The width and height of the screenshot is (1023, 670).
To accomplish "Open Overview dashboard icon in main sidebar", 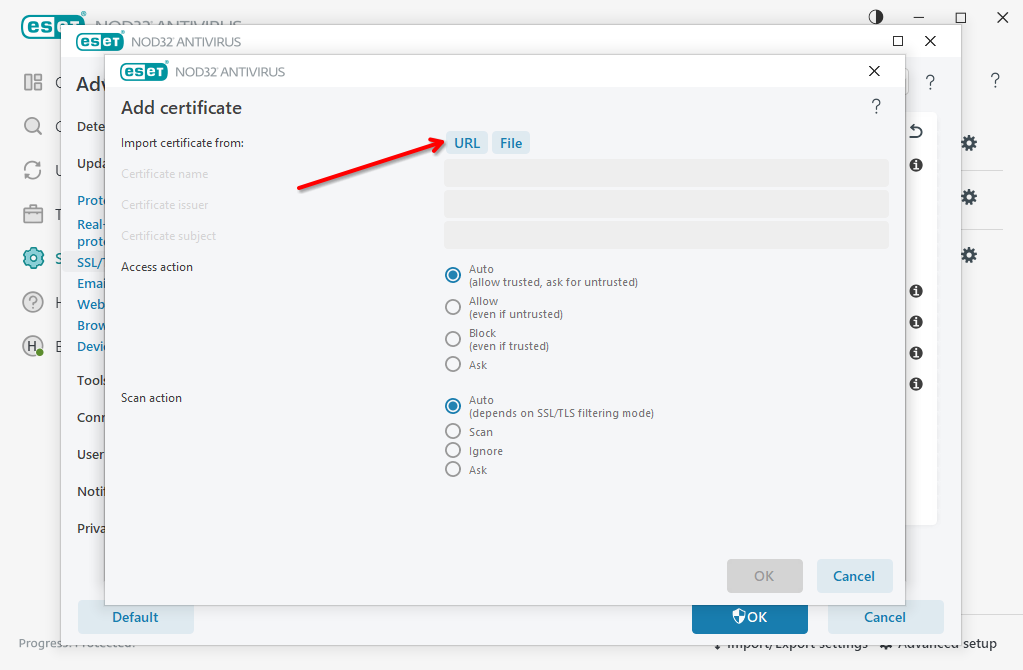I will coord(33,82).
